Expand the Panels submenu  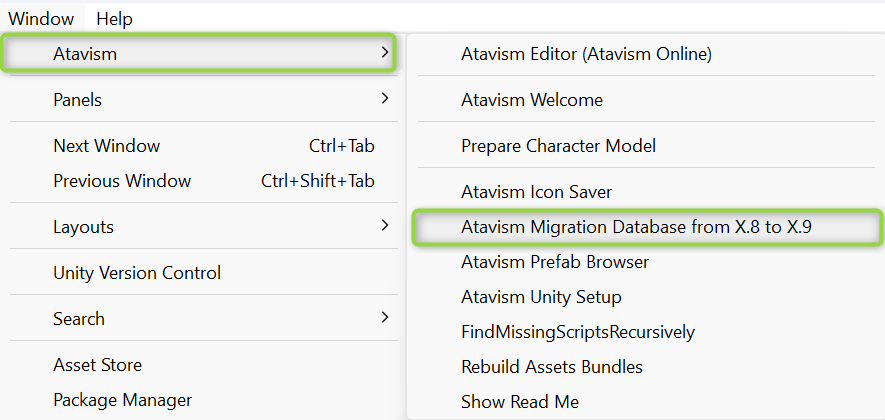[x=78, y=100]
